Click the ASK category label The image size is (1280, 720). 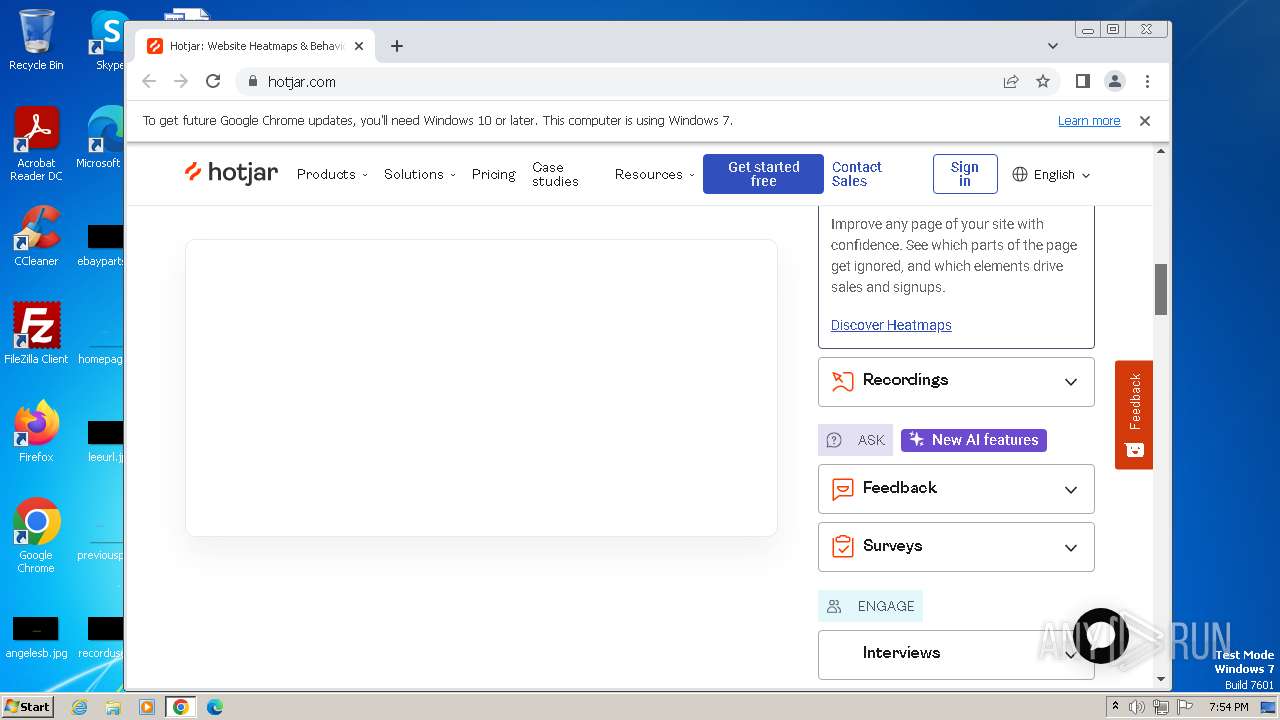[855, 440]
